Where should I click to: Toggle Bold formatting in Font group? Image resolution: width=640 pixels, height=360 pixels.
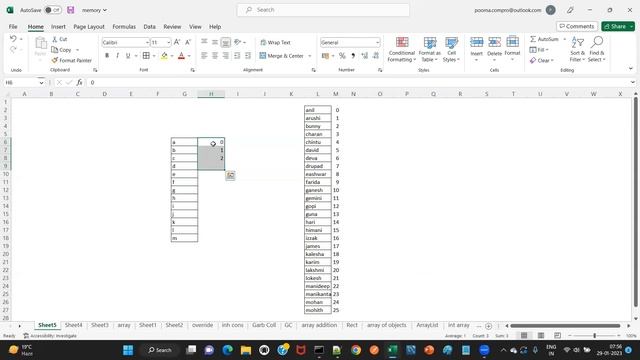pos(107,56)
